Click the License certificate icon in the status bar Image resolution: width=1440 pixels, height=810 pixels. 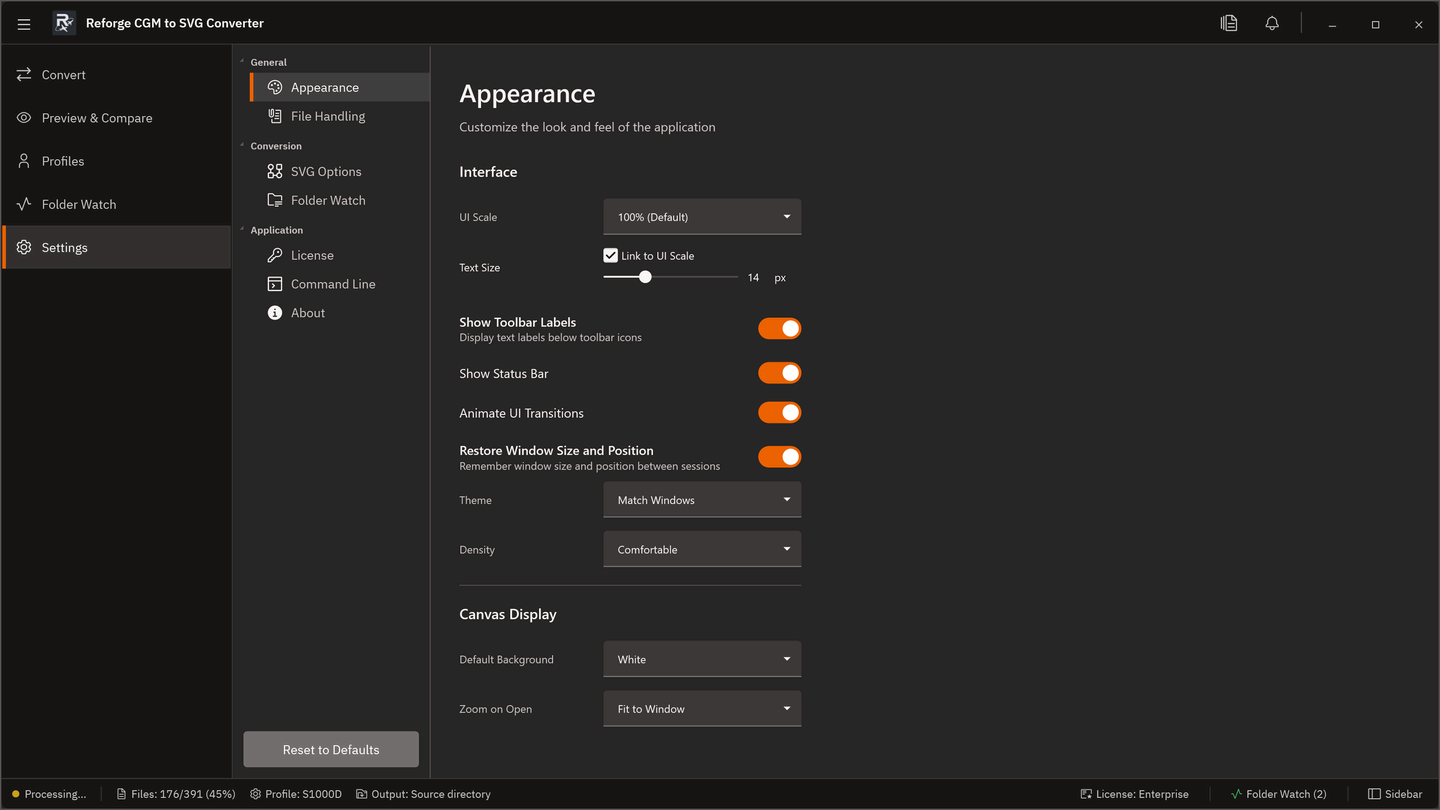tap(1086, 794)
